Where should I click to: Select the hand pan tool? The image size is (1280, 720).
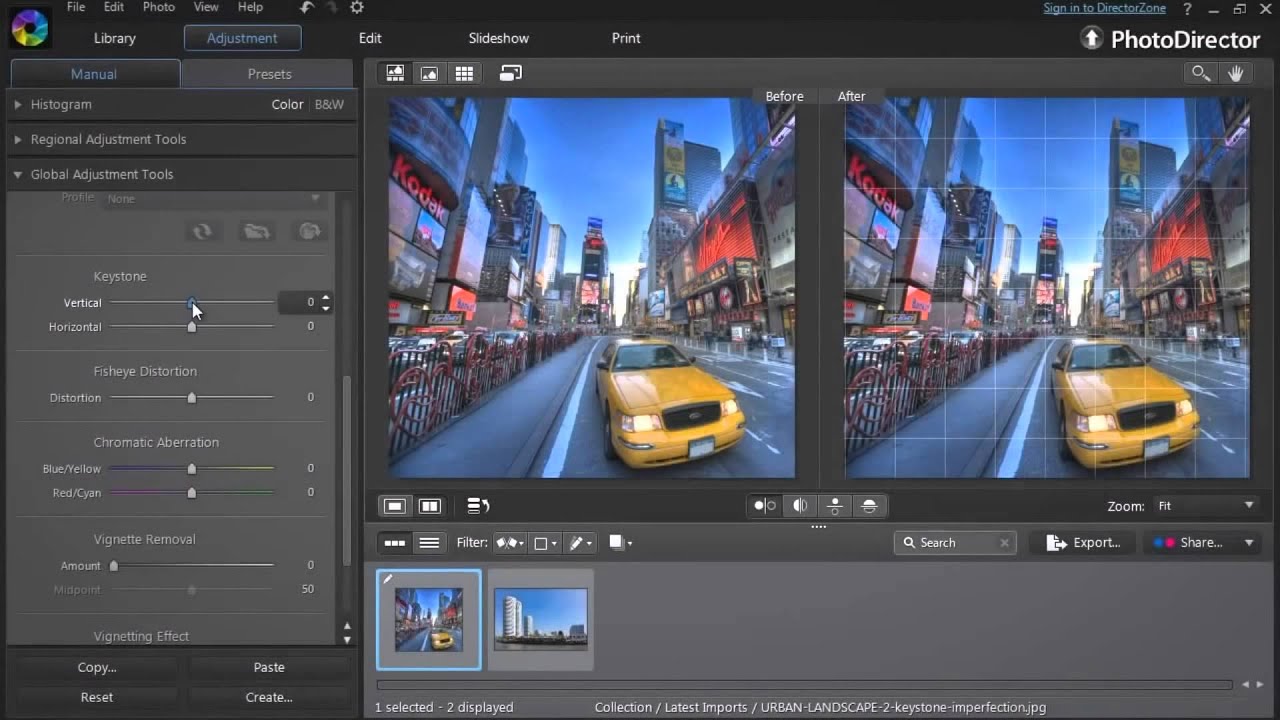pyautogui.click(x=1236, y=73)
